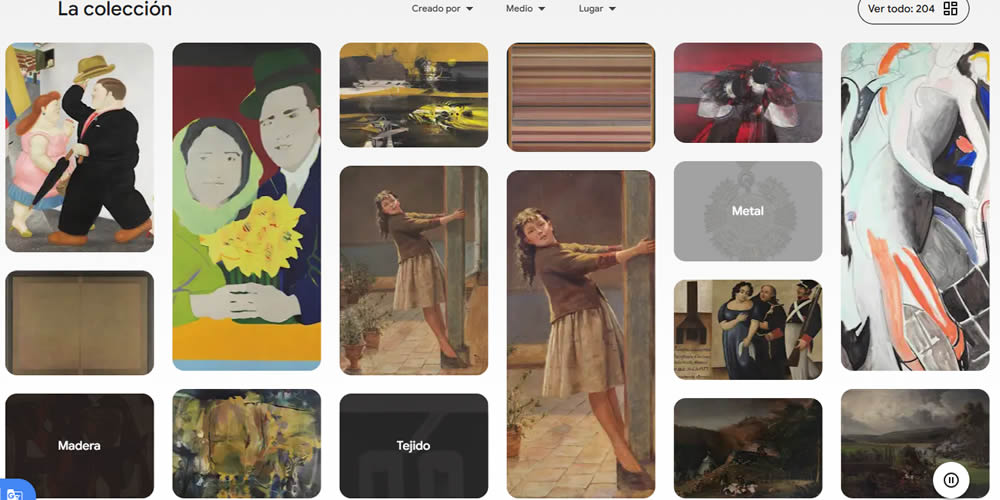Open the red abstract painting with feathers

(747, 92)
